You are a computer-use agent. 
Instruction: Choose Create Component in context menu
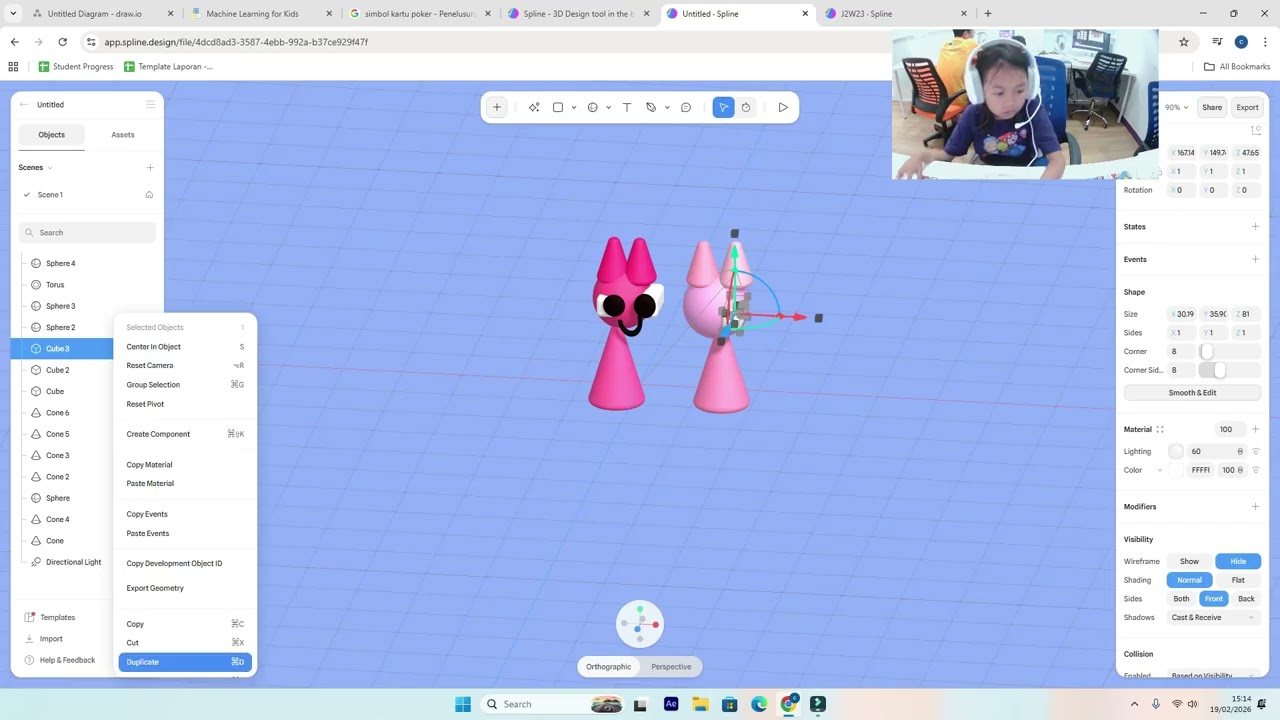coord(185,434)
